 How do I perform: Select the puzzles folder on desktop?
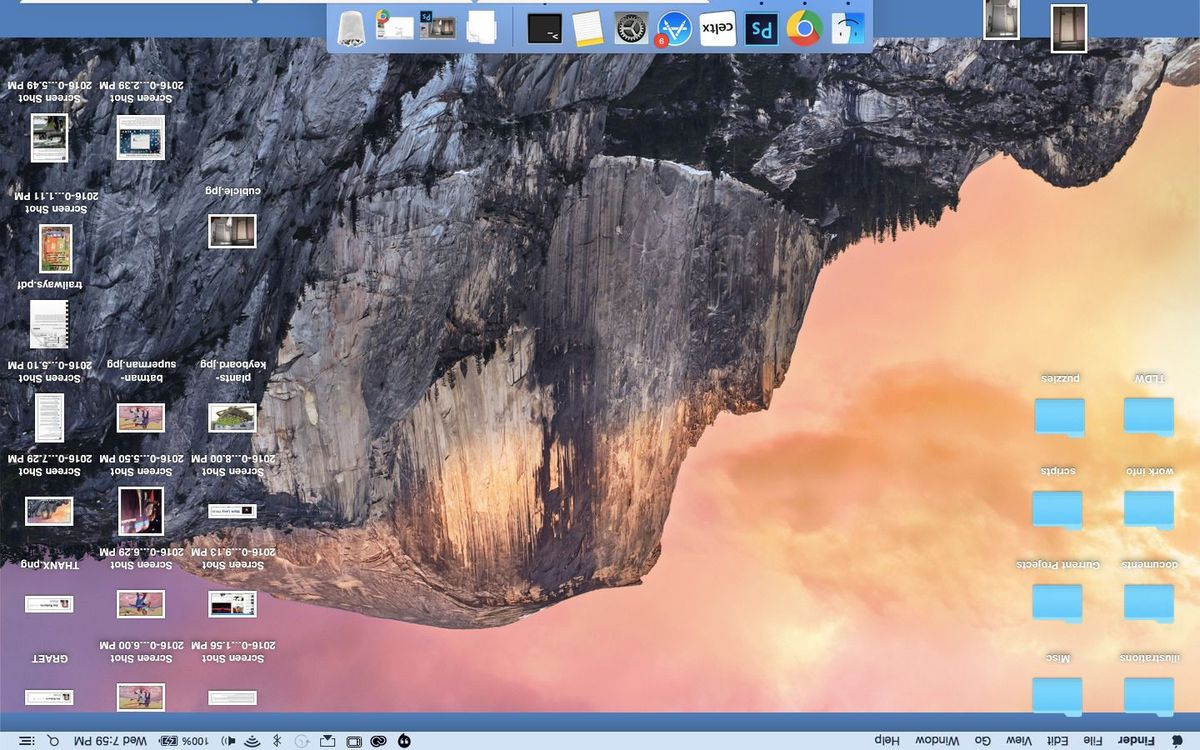click(1059, 416)
